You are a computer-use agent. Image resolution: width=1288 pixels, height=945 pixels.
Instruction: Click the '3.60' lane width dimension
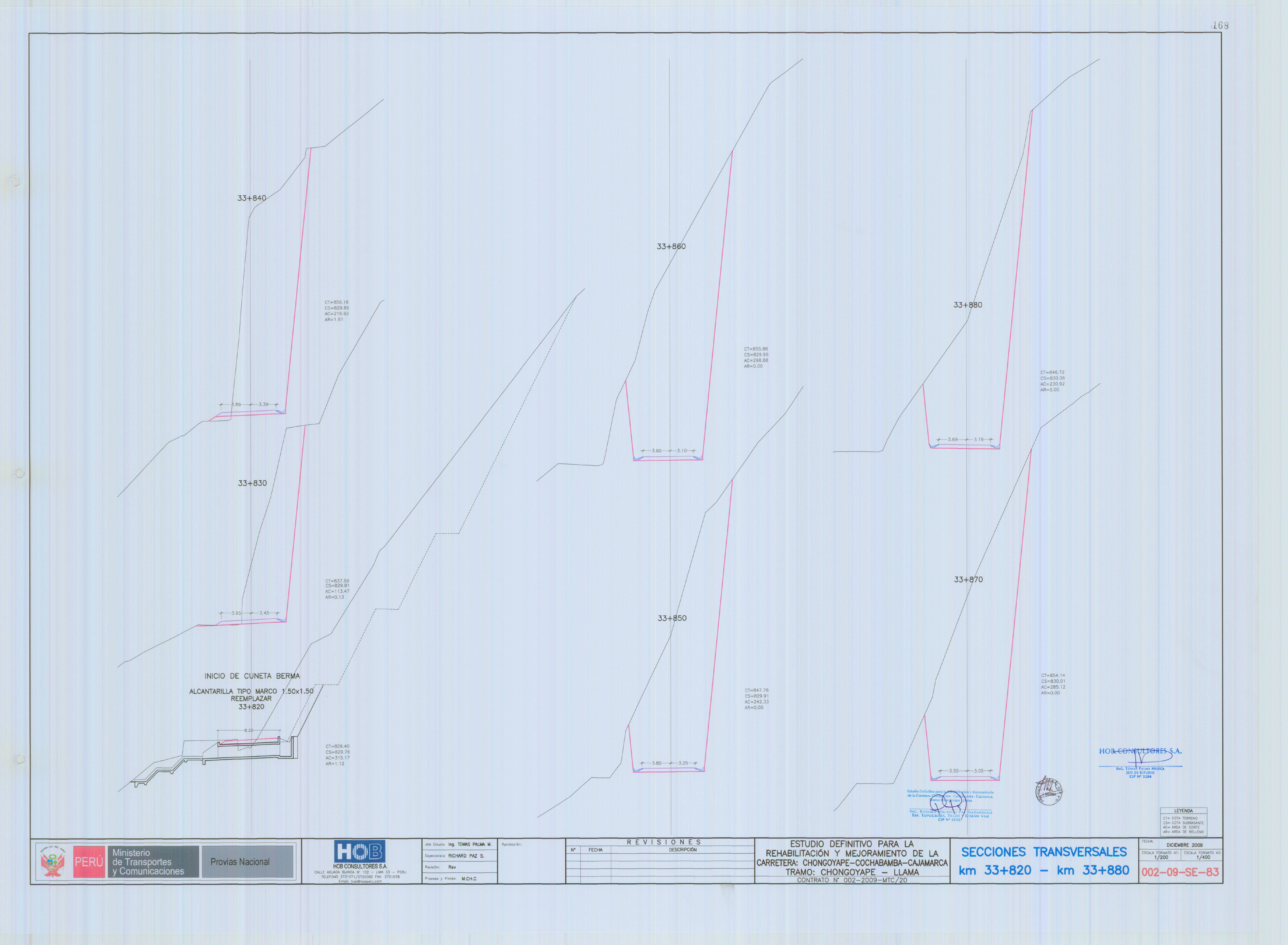pyautogui.click(x=656, y=451)
